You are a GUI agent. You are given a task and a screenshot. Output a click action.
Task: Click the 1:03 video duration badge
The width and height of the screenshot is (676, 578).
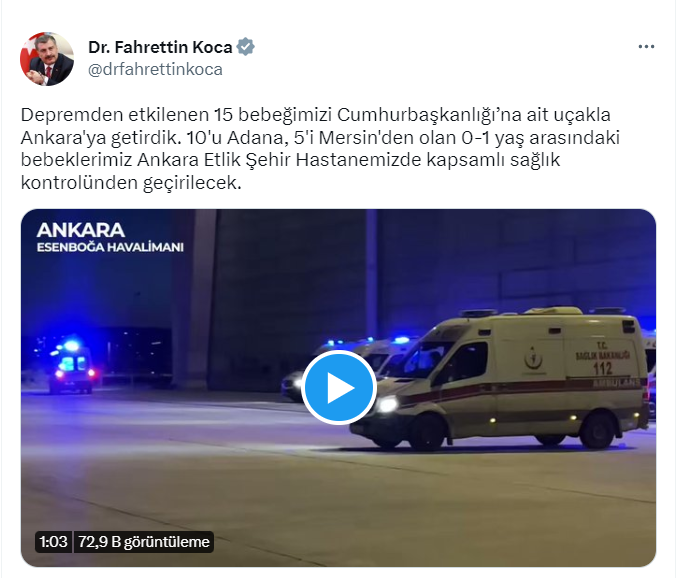coord(53,541)
